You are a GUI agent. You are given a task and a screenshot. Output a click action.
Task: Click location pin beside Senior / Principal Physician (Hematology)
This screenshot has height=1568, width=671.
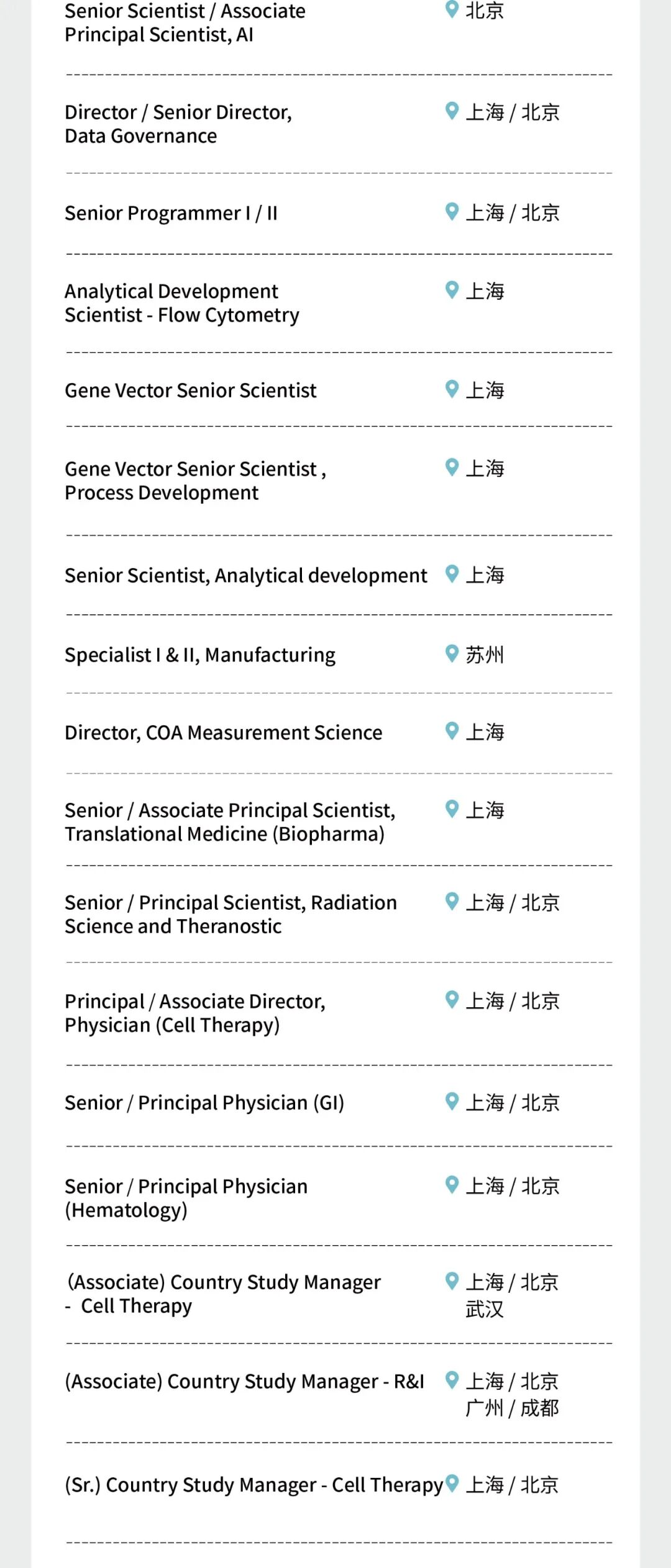pyautogui.click(x=452, y=1185)
